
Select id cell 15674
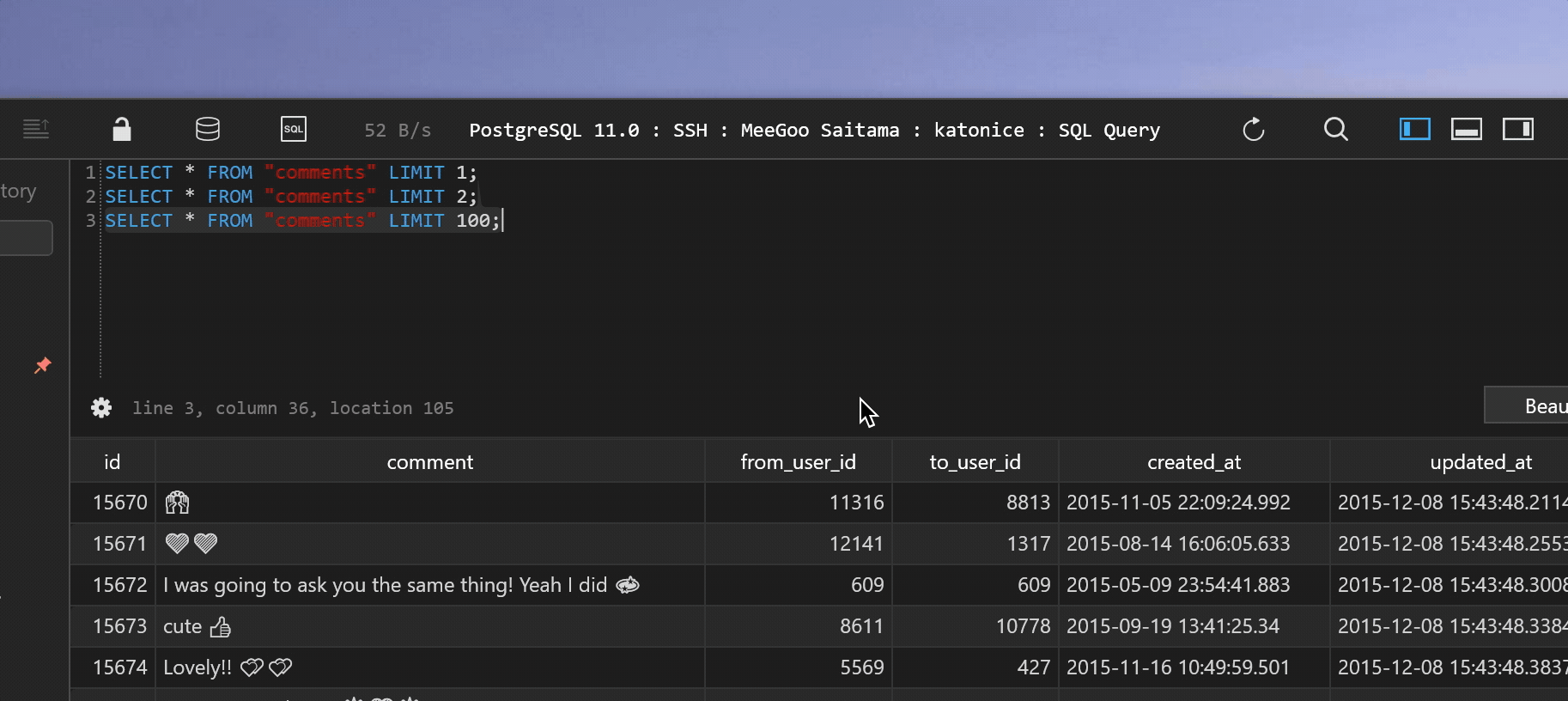112,667
